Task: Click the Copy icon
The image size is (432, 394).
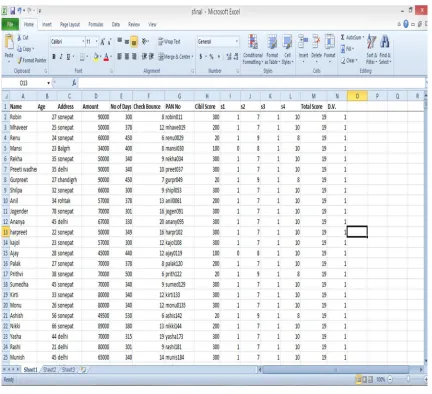Action: [x=19, y=49]
